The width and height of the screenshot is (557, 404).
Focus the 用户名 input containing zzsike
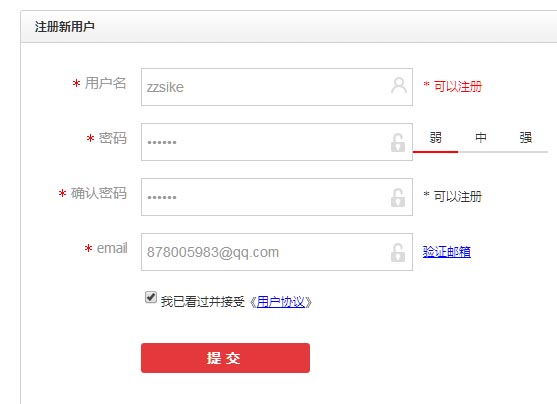[277, 87]
